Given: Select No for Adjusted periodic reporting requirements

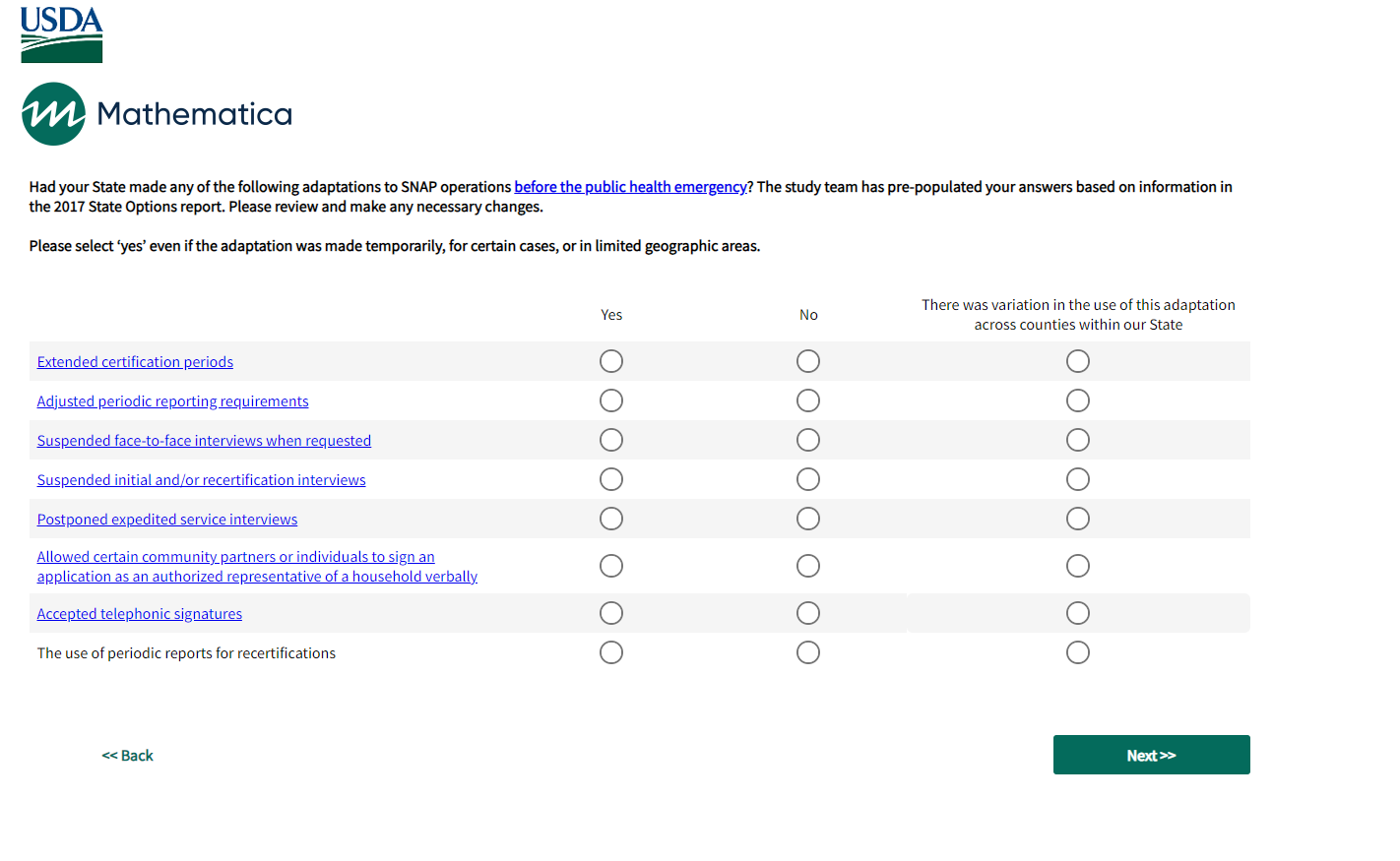Looking at the screenshot, I should tap(808, 400).
